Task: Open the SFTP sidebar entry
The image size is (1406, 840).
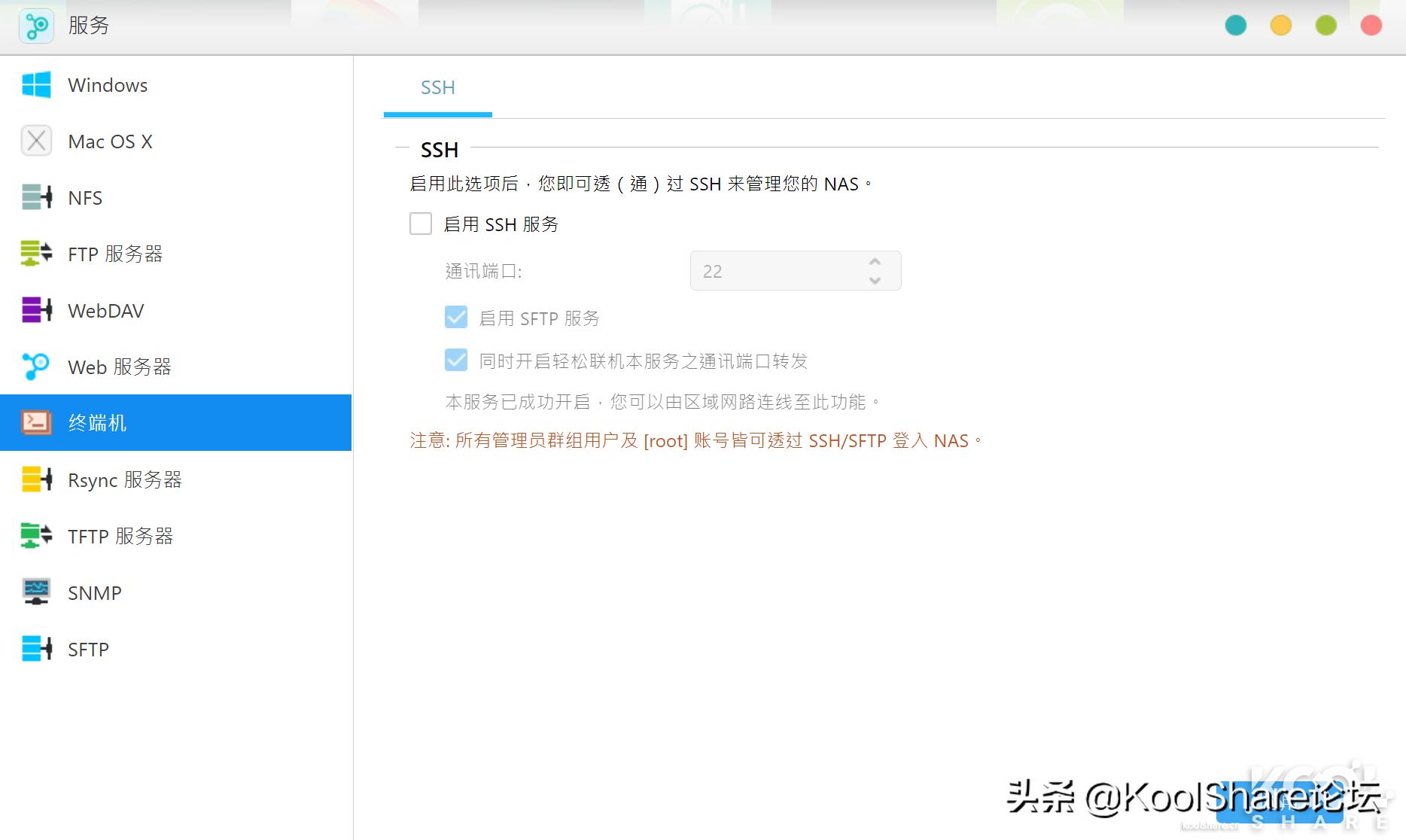Action: (88, 649)
